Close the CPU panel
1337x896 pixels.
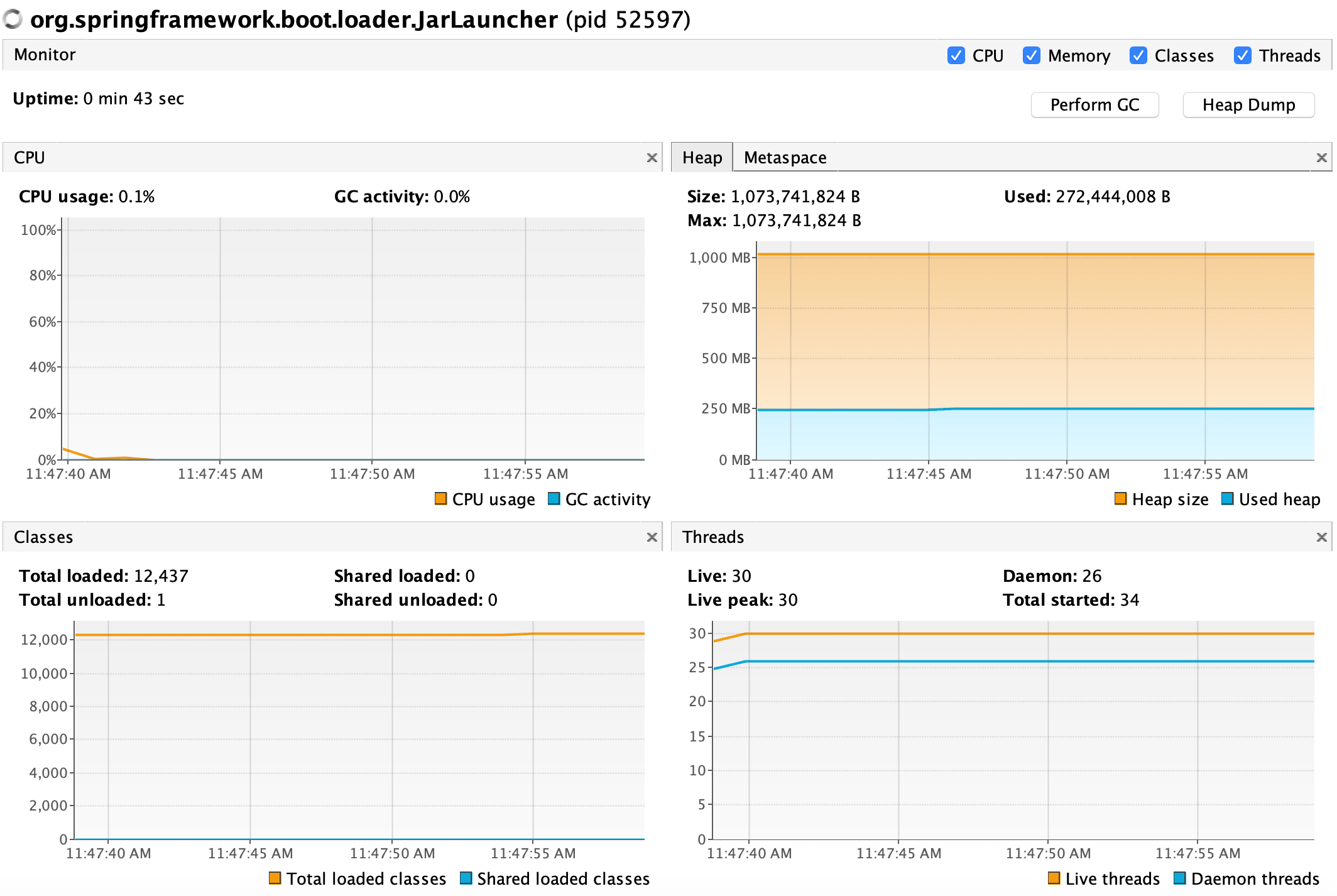[652, 158]
